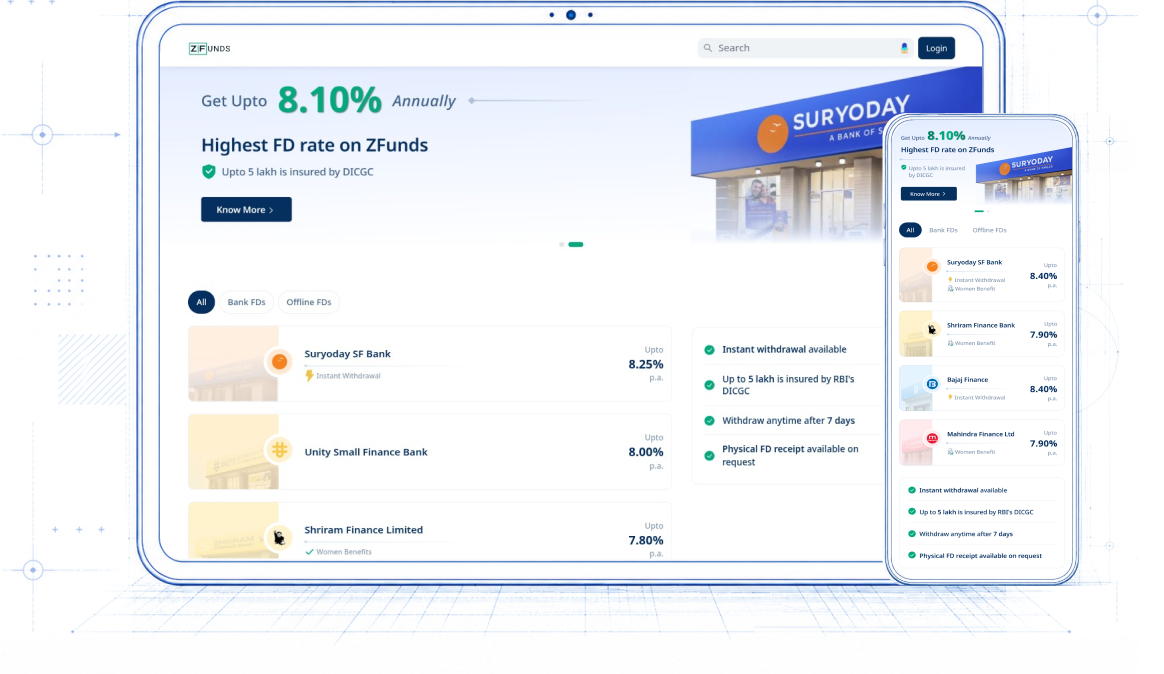This screenshot has height=674, width=1164.
Task: Click the Suryoday logo icon on the phone card
Action: [932, 266]
